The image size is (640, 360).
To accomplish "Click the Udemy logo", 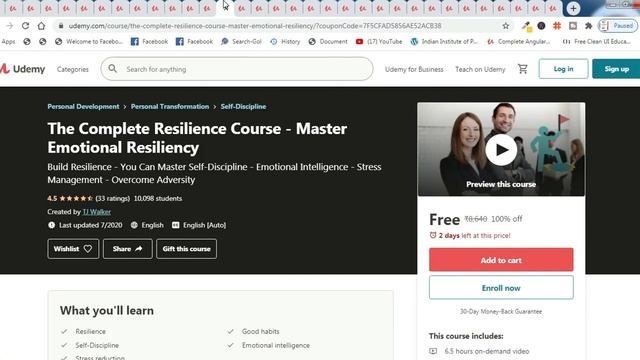I will pyautogui.click(x=22, y=69).
